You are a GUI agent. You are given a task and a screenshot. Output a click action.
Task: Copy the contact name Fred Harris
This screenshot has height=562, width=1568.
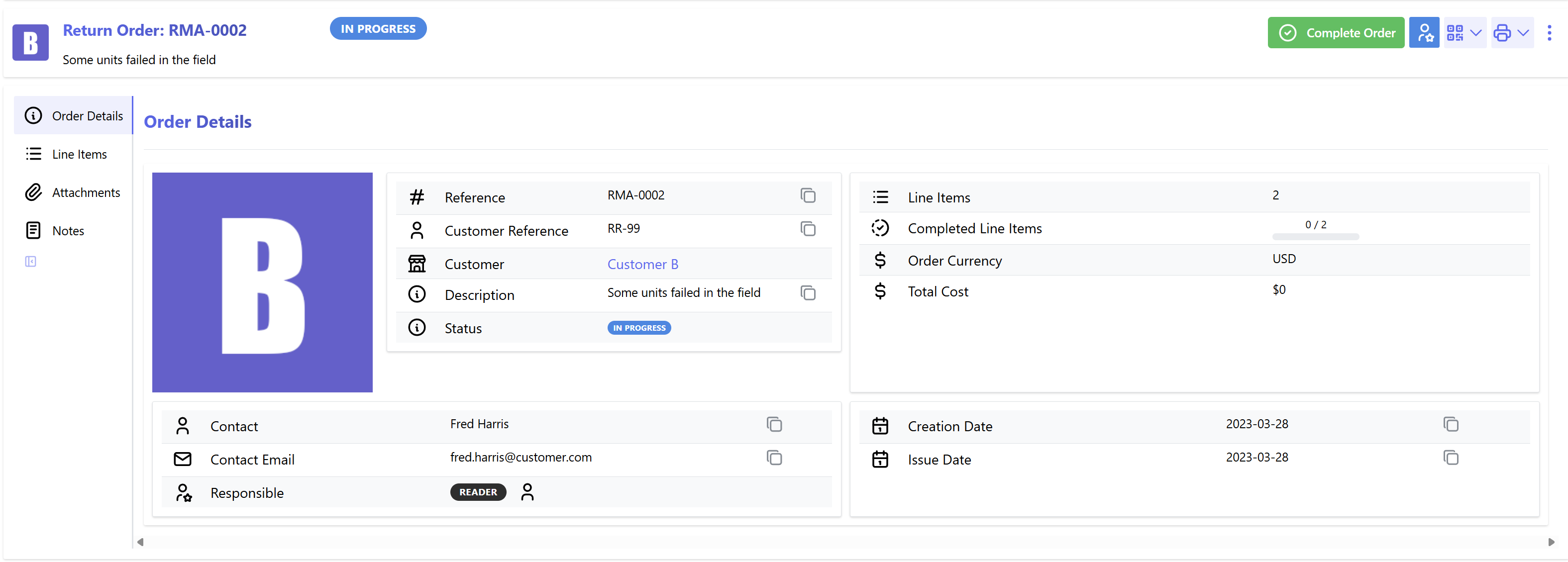point(774,425)
